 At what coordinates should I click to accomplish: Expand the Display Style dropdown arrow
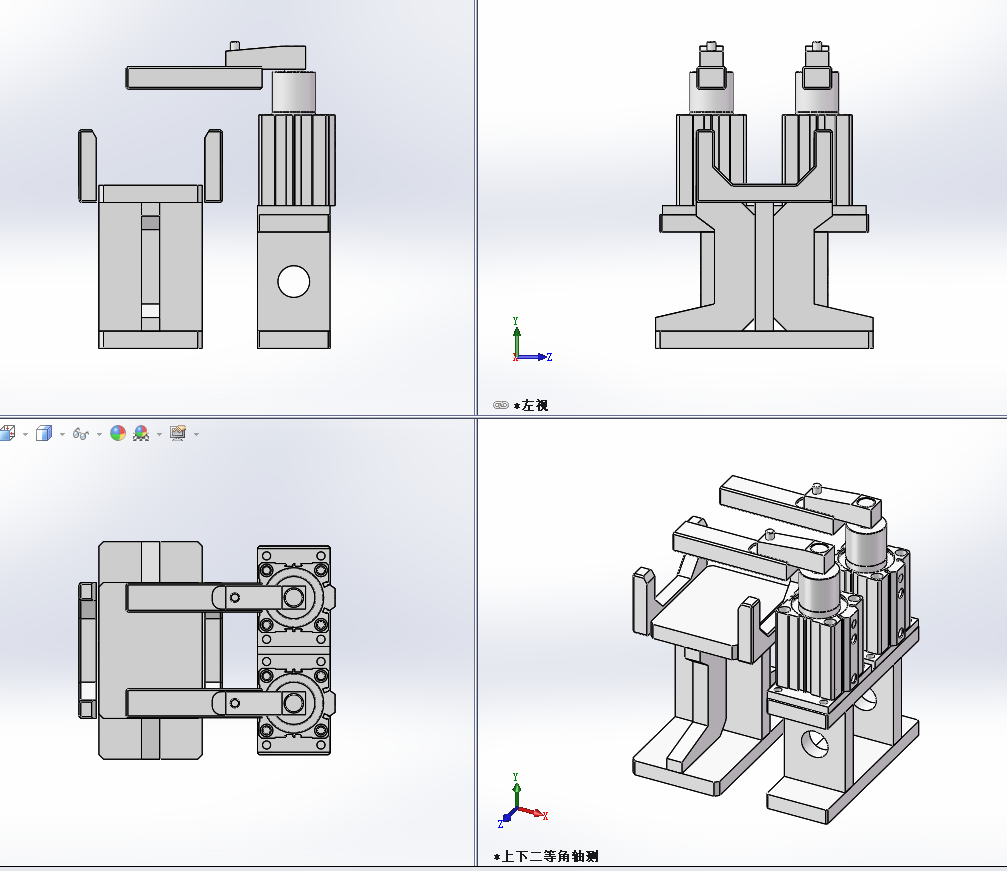click(62, 435)
